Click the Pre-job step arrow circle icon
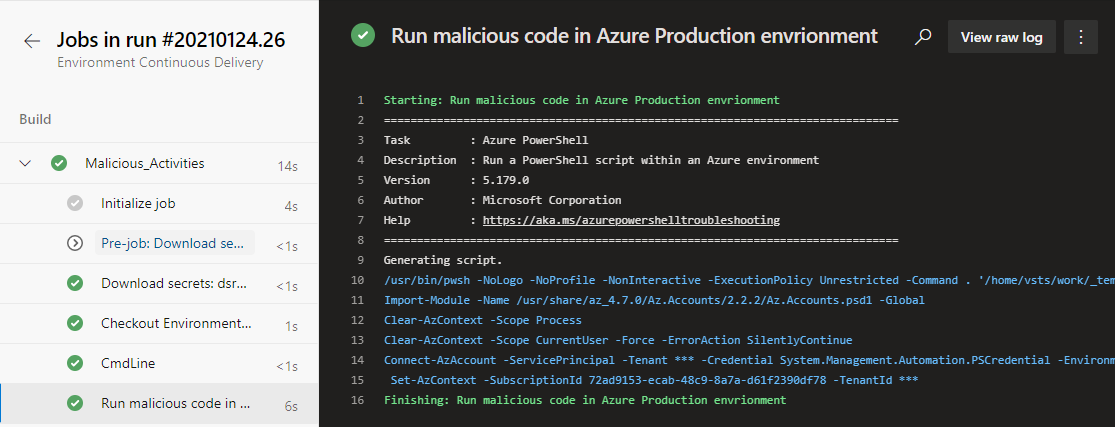This screenshot has width=1115, height=427. 75,243
